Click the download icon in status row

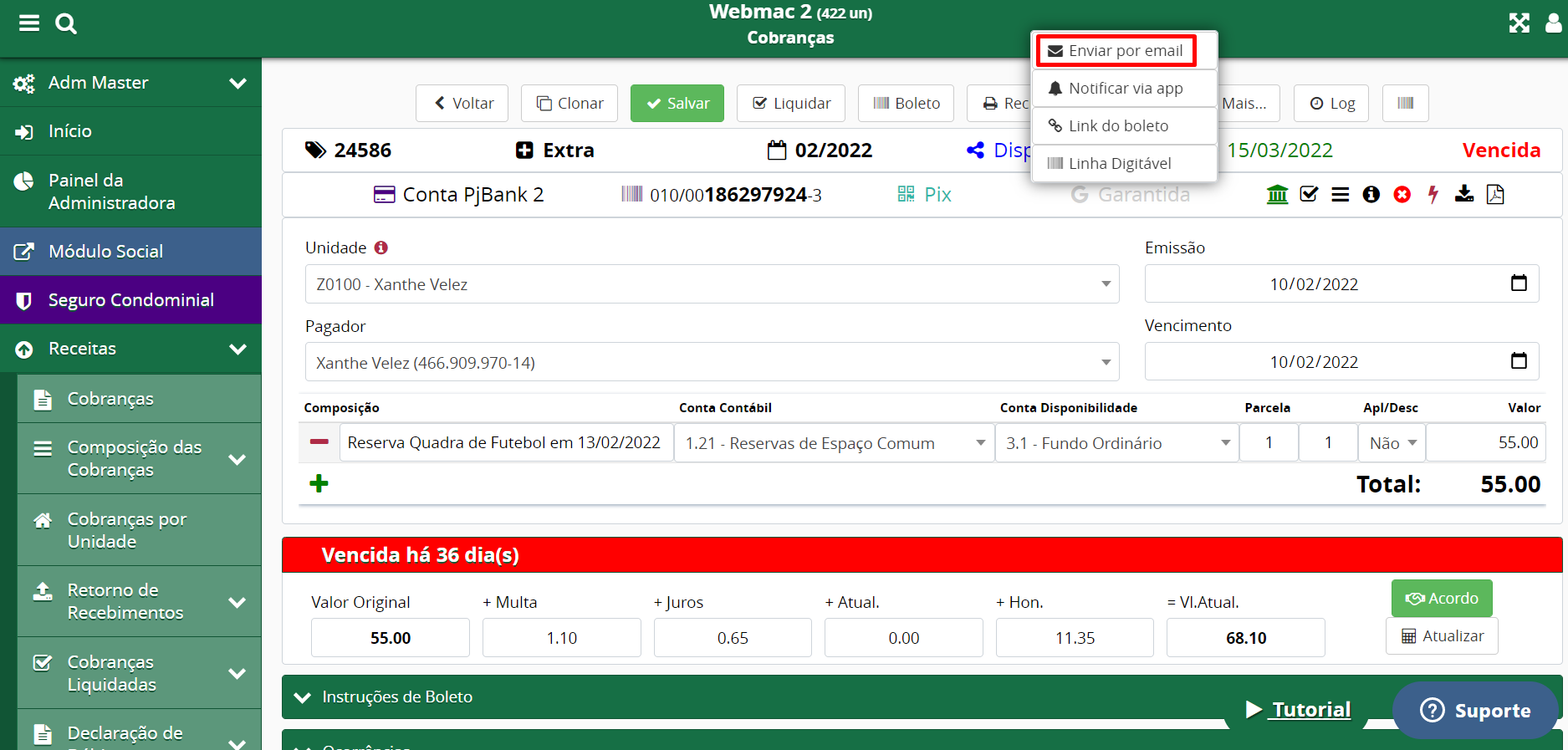coord(1463,195)
